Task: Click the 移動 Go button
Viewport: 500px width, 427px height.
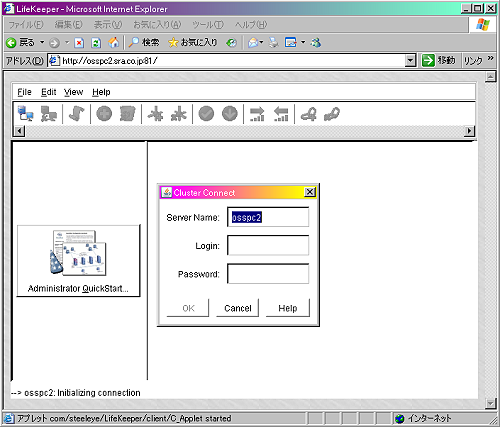Action: coord(439,61)
